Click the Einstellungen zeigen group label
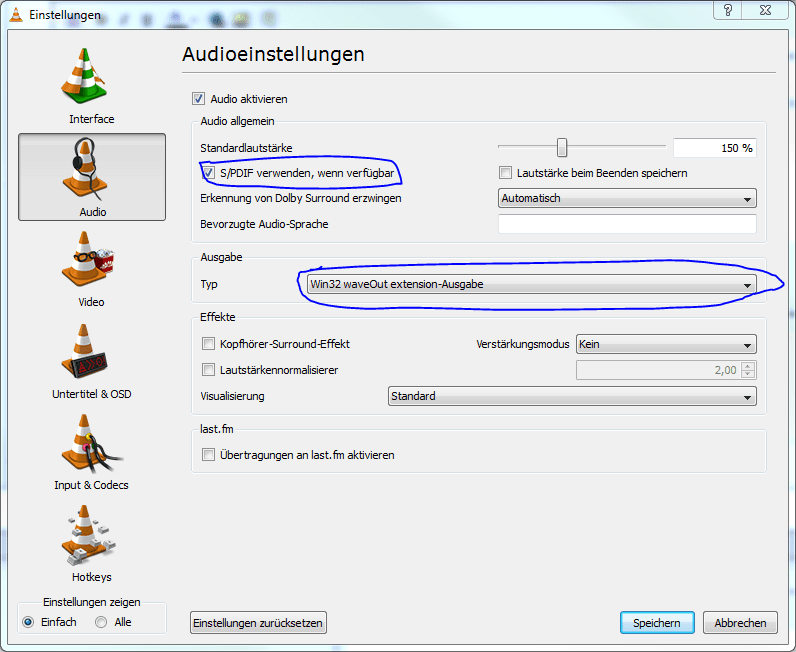 92,602
